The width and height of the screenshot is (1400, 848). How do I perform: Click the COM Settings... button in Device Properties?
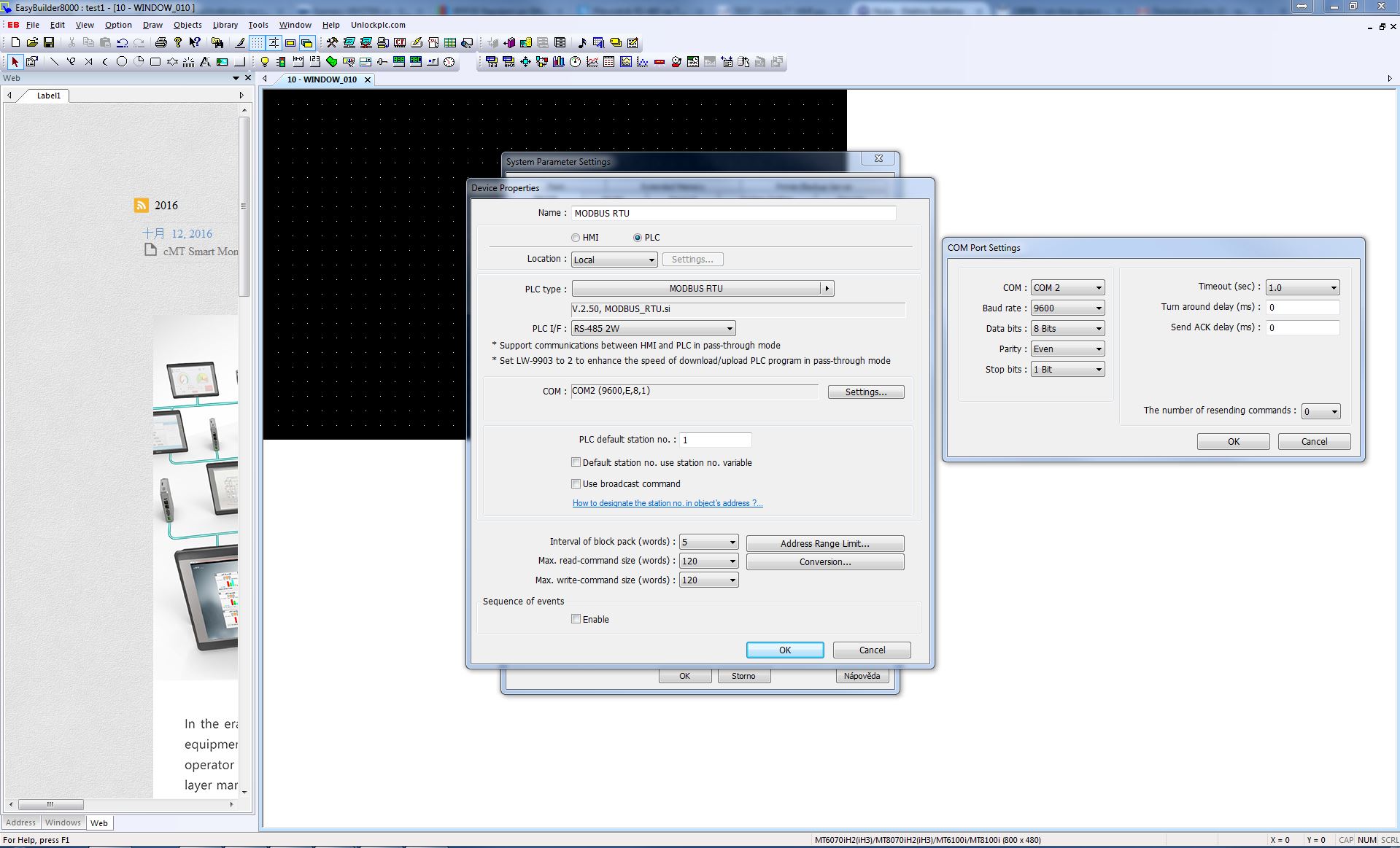click(x=866, y=392)
